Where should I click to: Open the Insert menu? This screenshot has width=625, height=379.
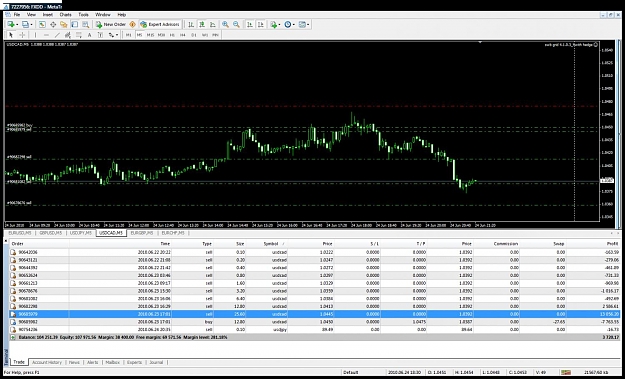[x=47, y=15]
